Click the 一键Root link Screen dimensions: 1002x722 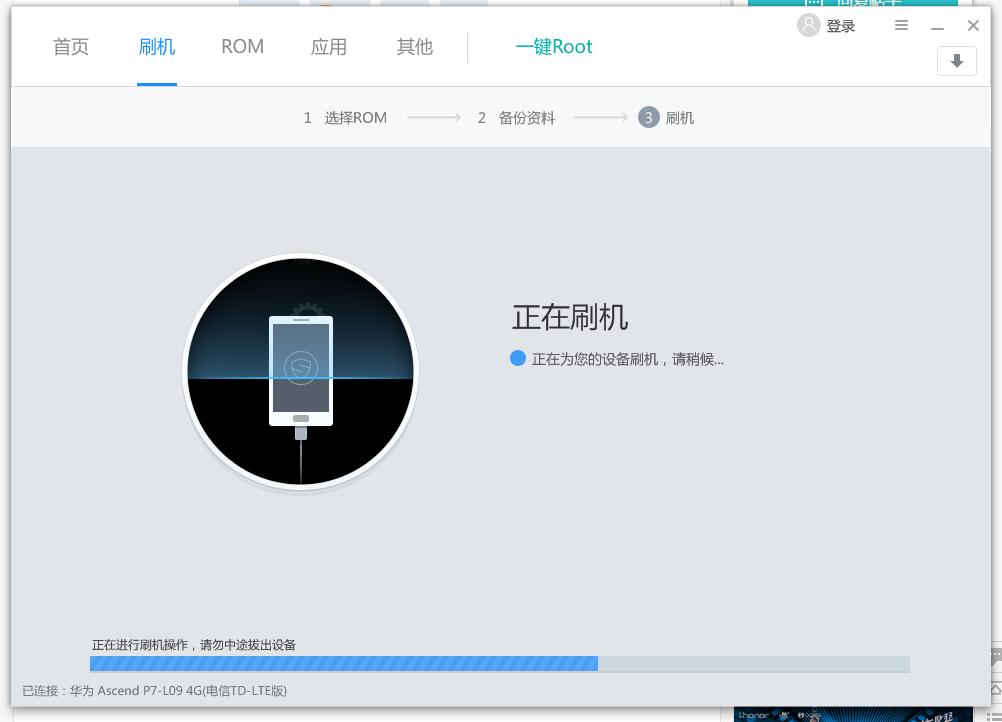553,47
